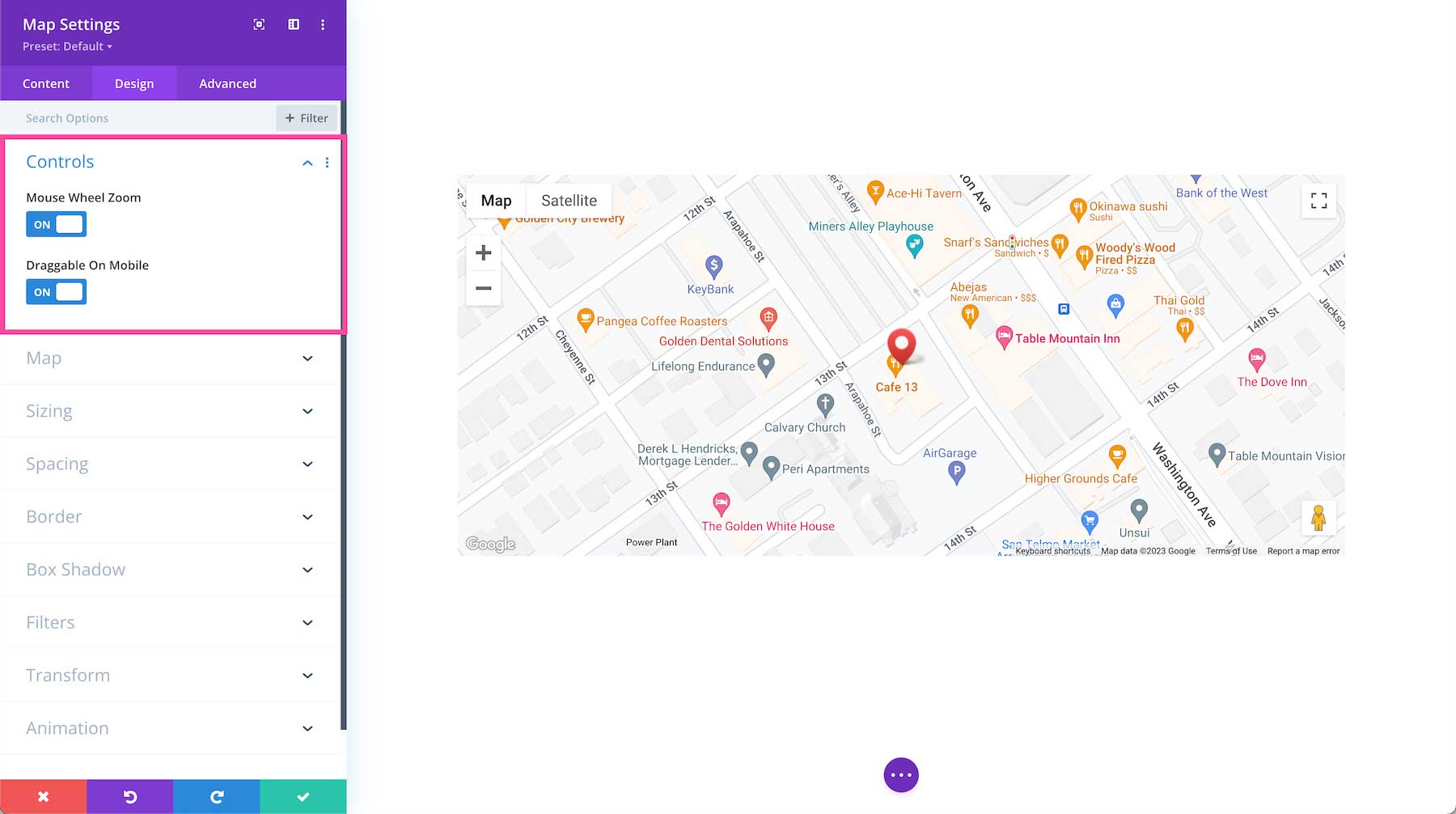Zoom in using the map plus control
Image resolution: width=1456 pixels, height=814 pixels.
pyautogui.click(x=483, y=252)
